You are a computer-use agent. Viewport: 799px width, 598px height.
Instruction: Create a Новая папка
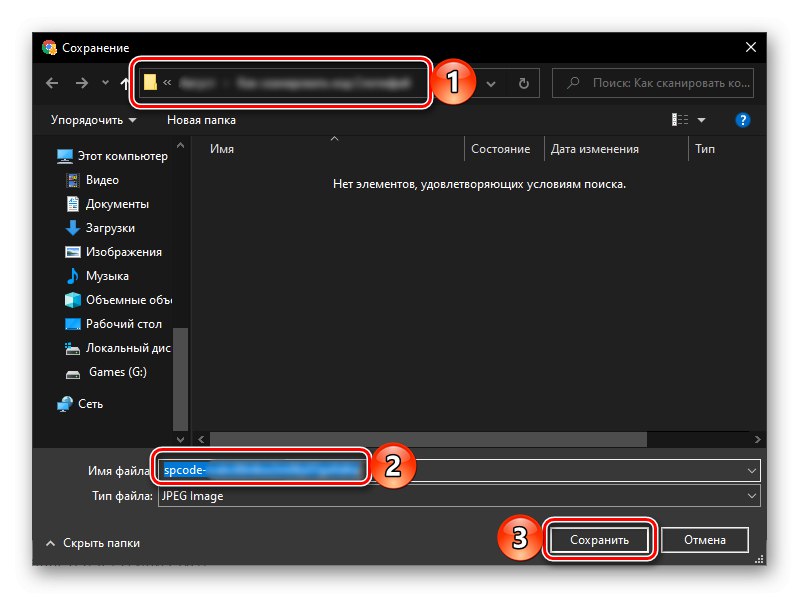[201, 120]
